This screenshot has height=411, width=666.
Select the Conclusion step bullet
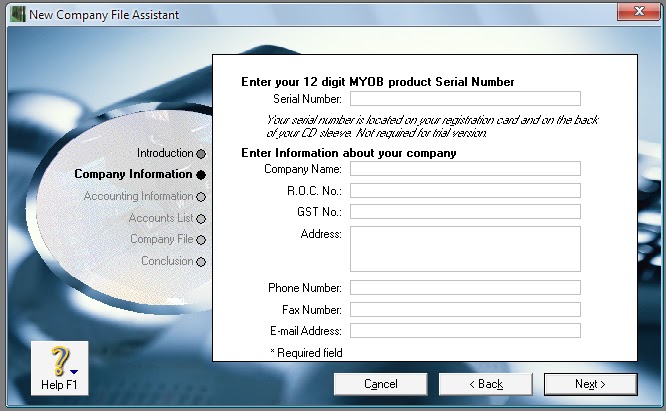tap(201, 262)
